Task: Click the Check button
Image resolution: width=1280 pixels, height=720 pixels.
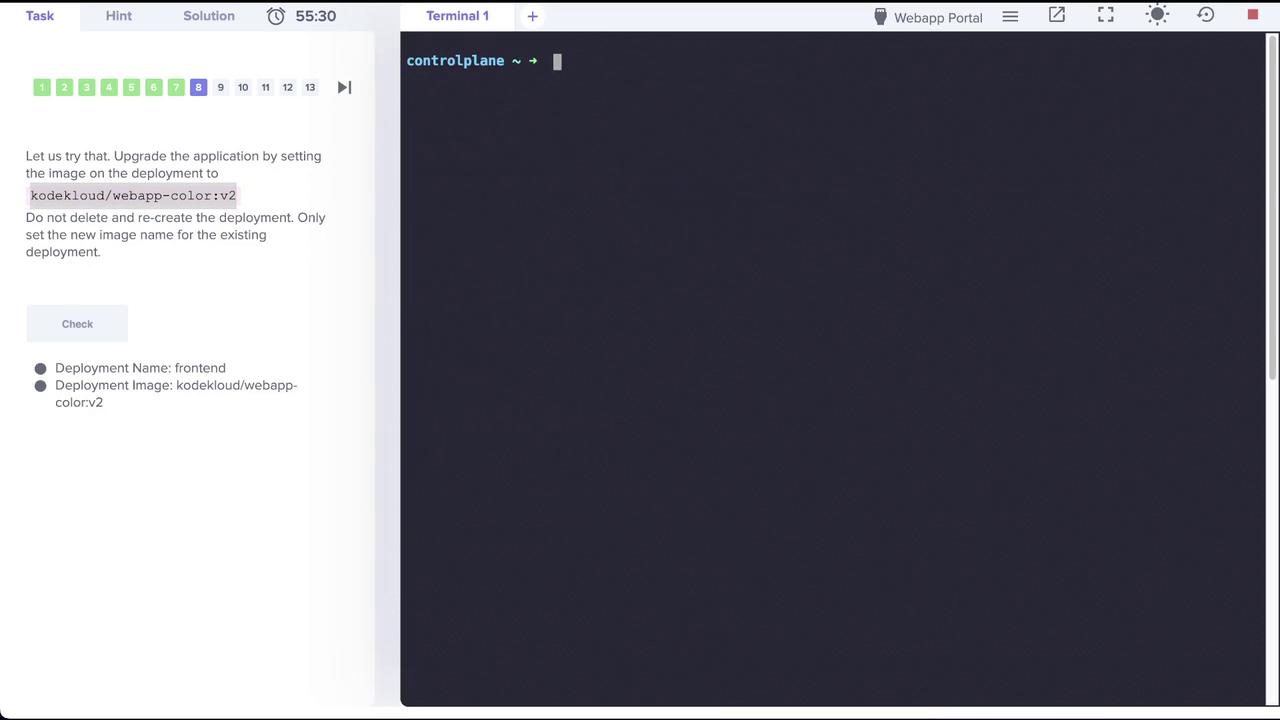Action: click(x=77, y=324)
